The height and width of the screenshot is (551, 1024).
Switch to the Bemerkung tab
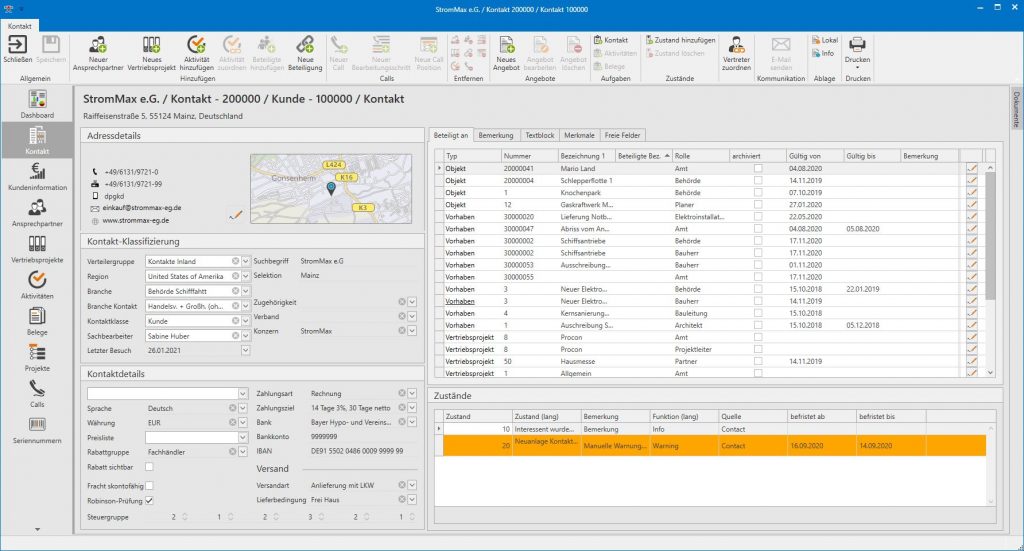click(496, 135)
